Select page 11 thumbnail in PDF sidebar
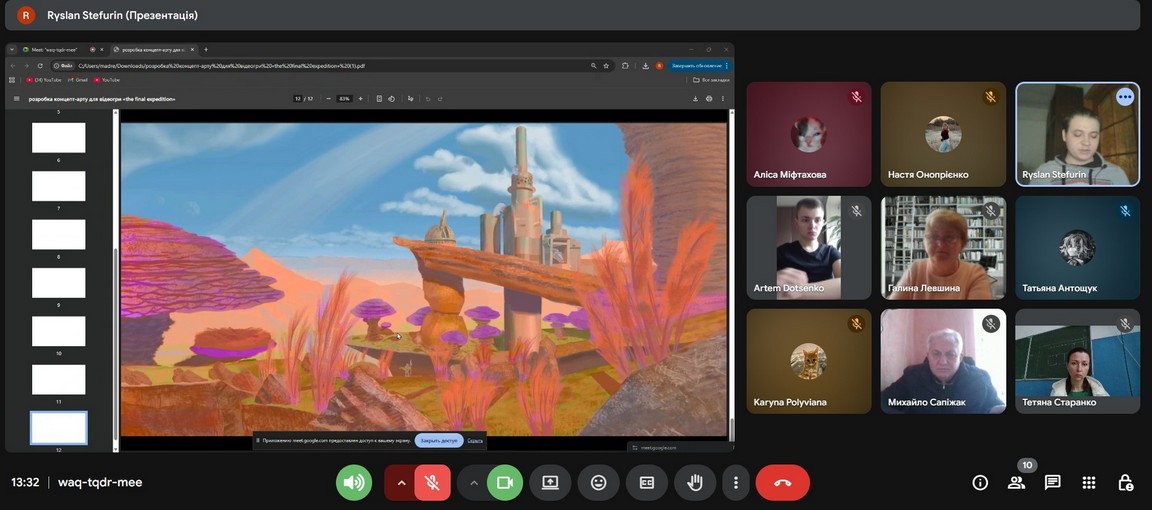Viewport: 1152px width, 510px height. [x=59, y=379]
